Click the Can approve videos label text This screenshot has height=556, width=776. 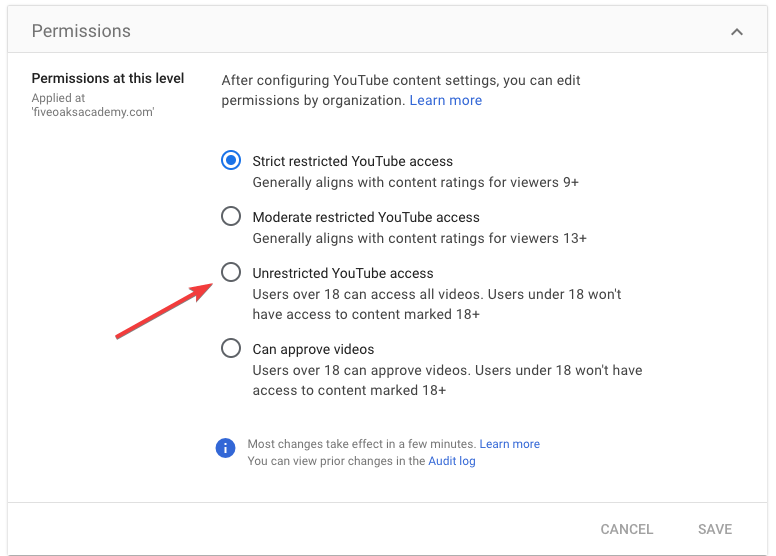coord(313,350)
